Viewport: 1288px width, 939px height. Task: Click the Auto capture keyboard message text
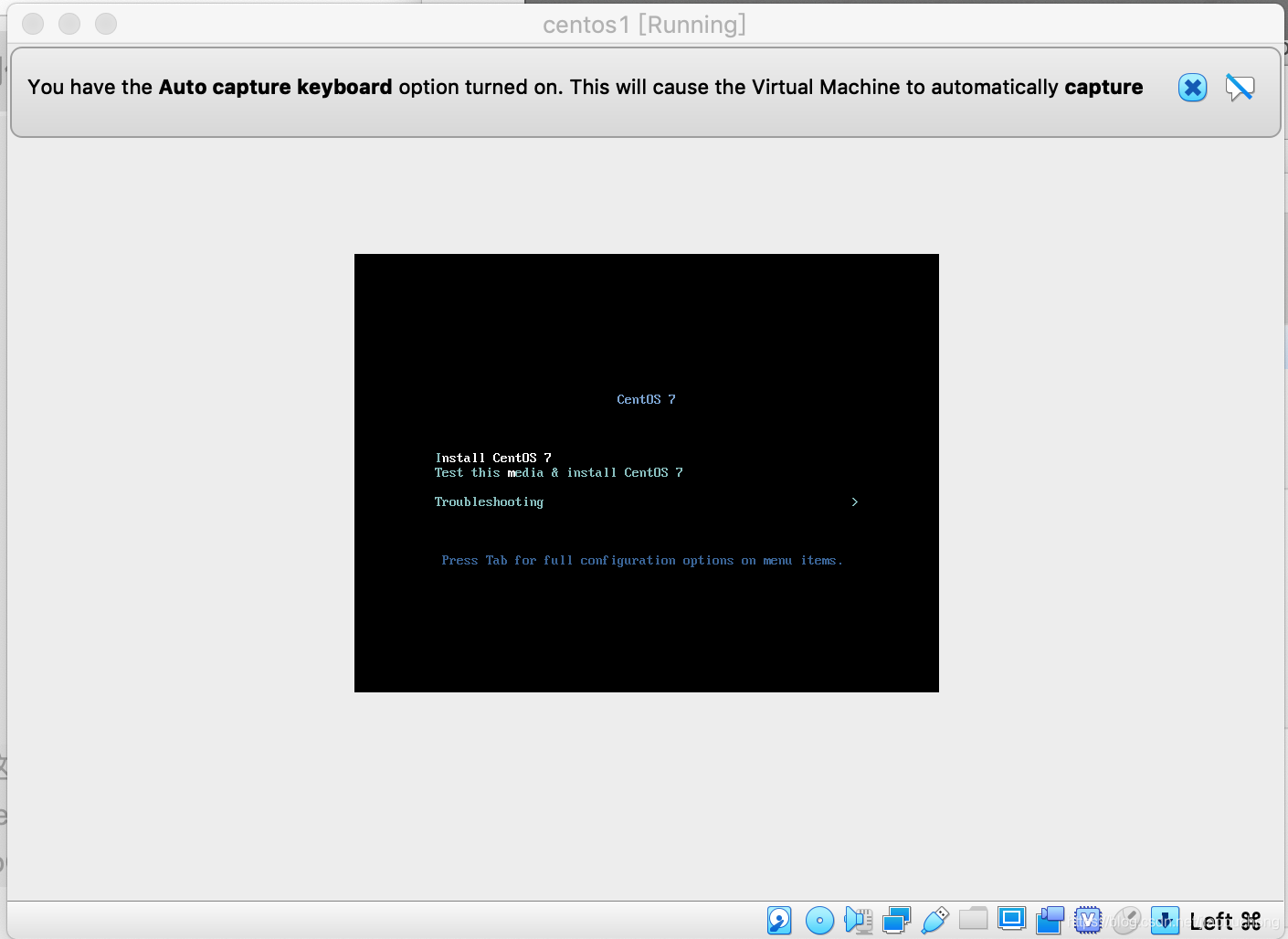[x=585, y=87]
